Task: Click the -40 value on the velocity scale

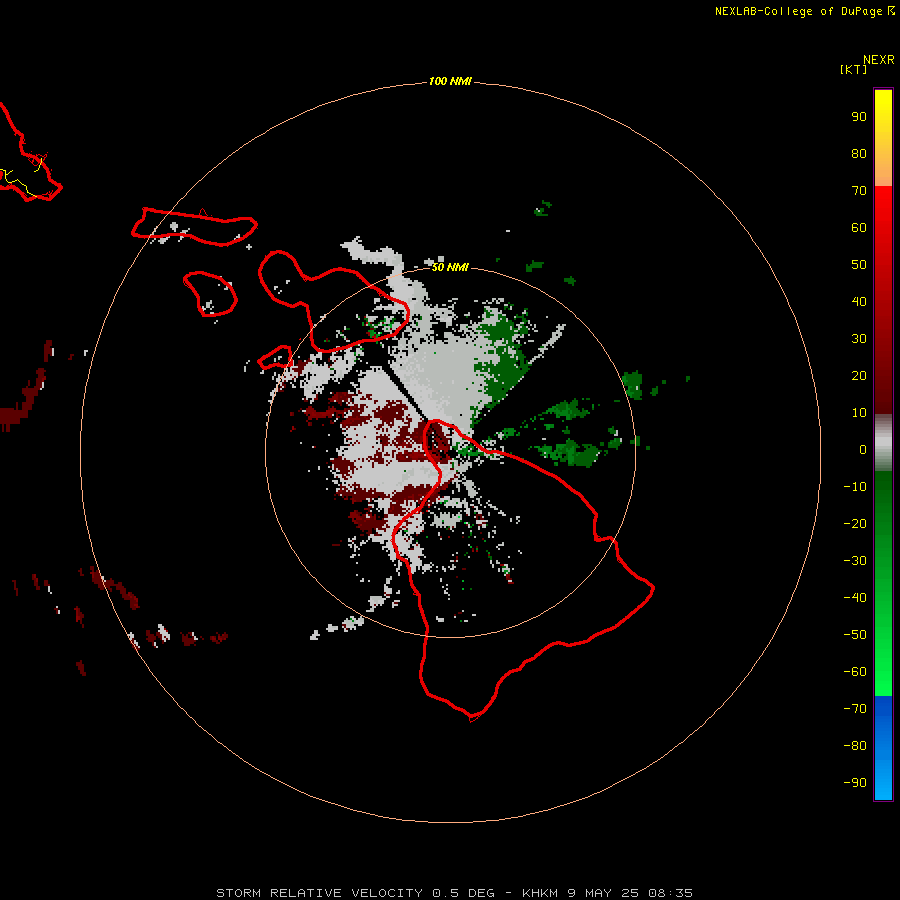Action: click(x=855, y=598)
